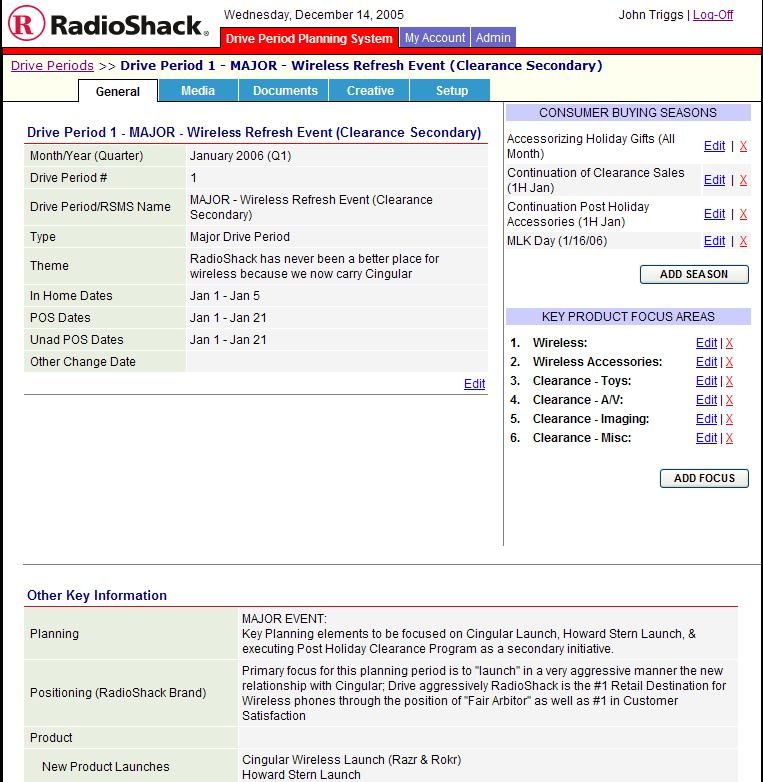763x782 pixels.
Task: Remove the Clearance - Misc focus area
Action: tap(729, 437)
